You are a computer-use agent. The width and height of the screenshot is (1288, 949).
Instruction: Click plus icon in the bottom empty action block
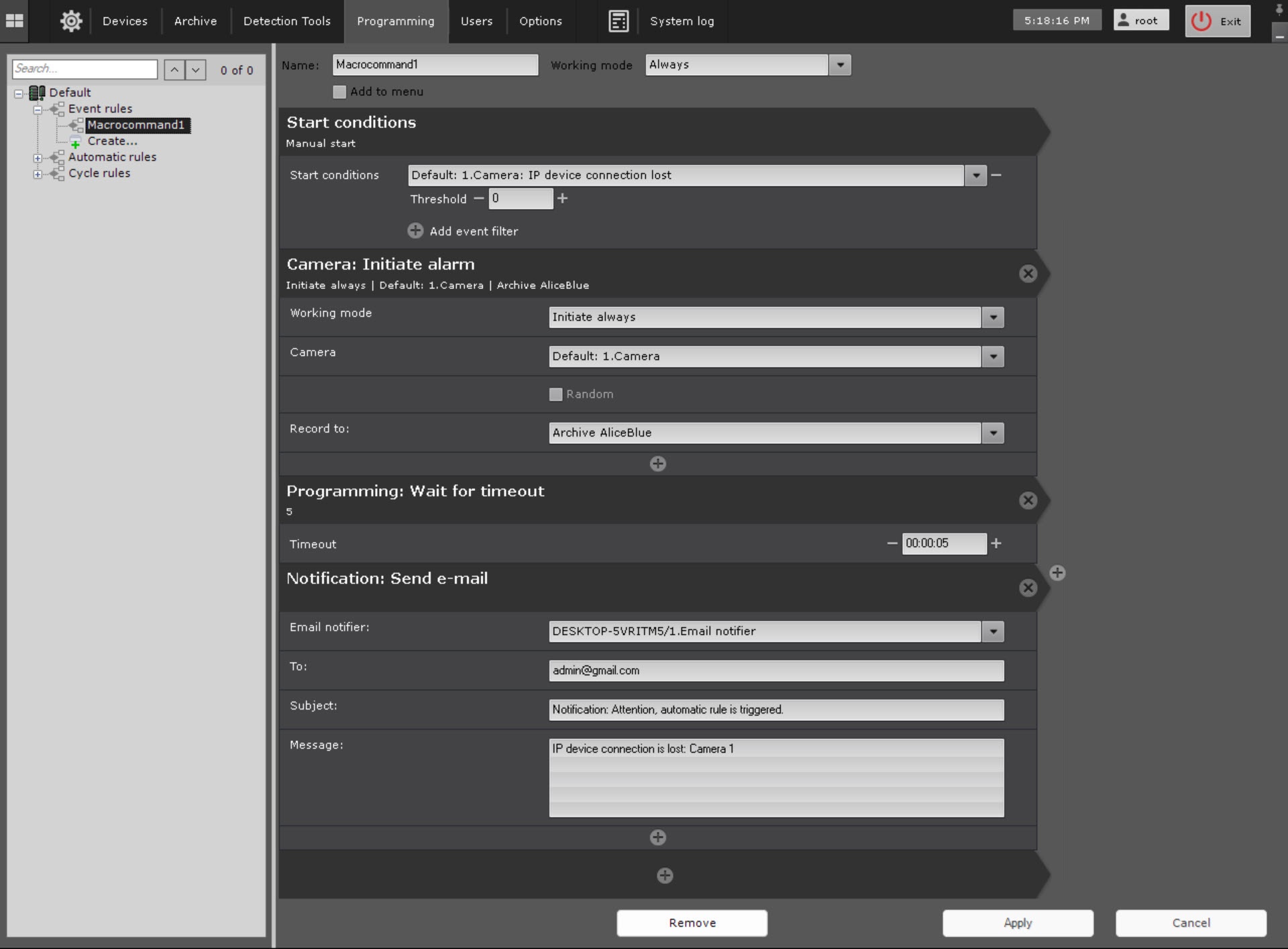point(664,875)
